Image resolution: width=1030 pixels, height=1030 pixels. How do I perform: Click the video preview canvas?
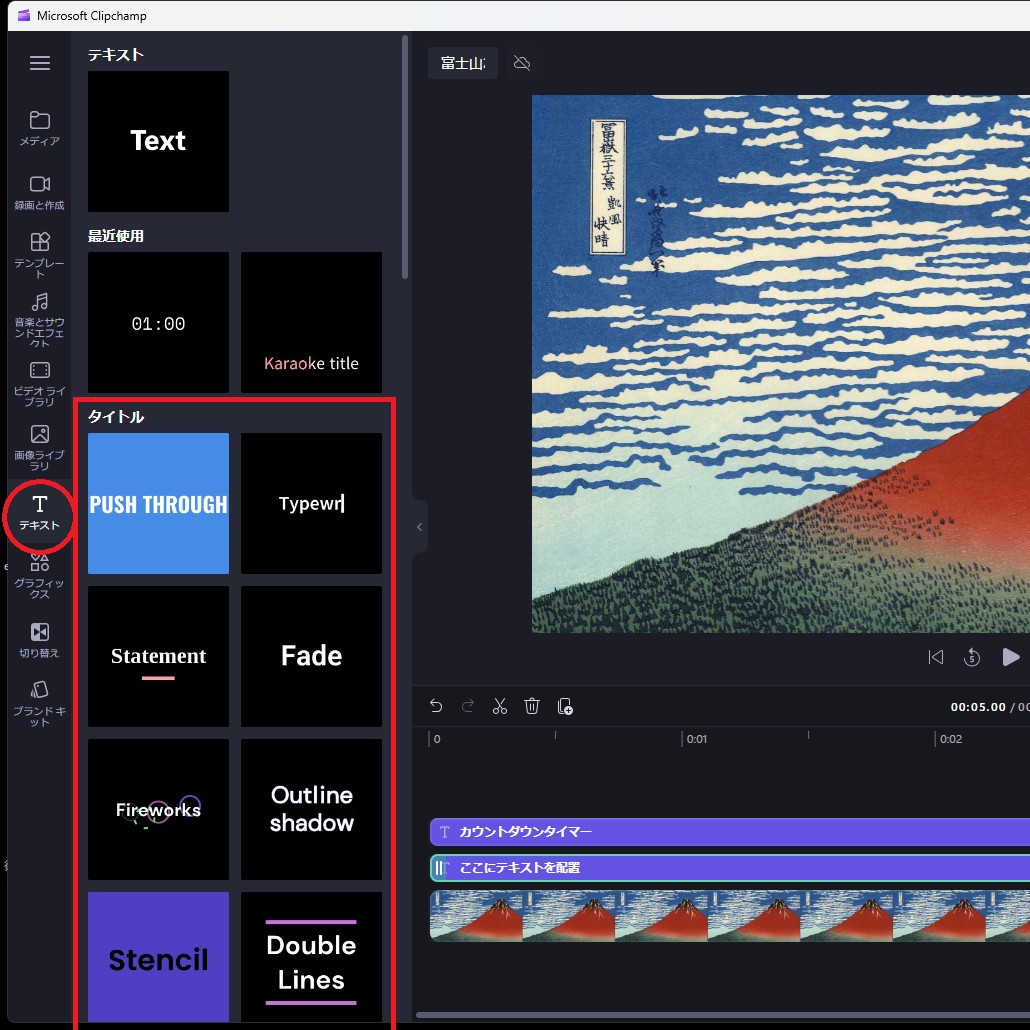click(x=781, y=364)
